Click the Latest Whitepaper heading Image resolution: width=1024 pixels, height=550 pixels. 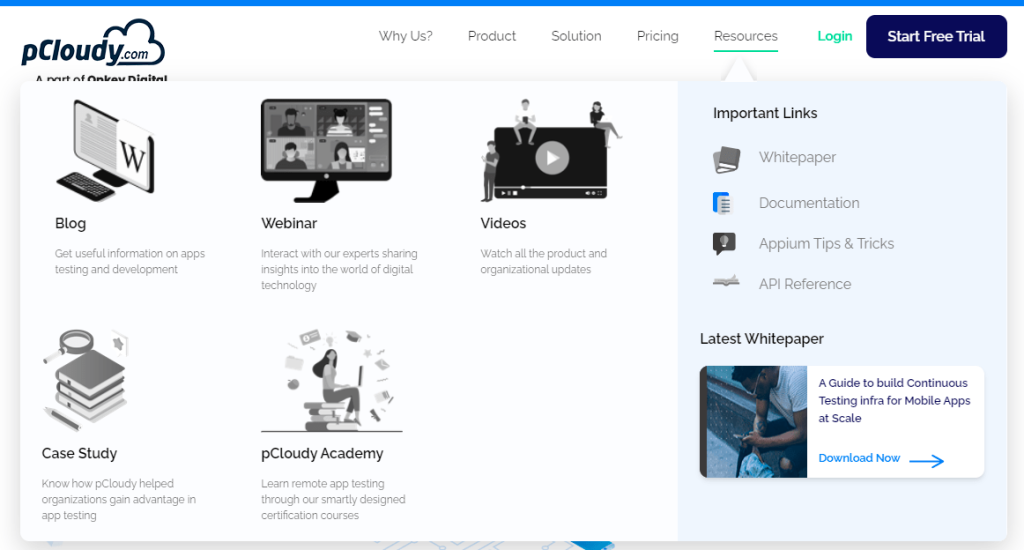(761, 339)
